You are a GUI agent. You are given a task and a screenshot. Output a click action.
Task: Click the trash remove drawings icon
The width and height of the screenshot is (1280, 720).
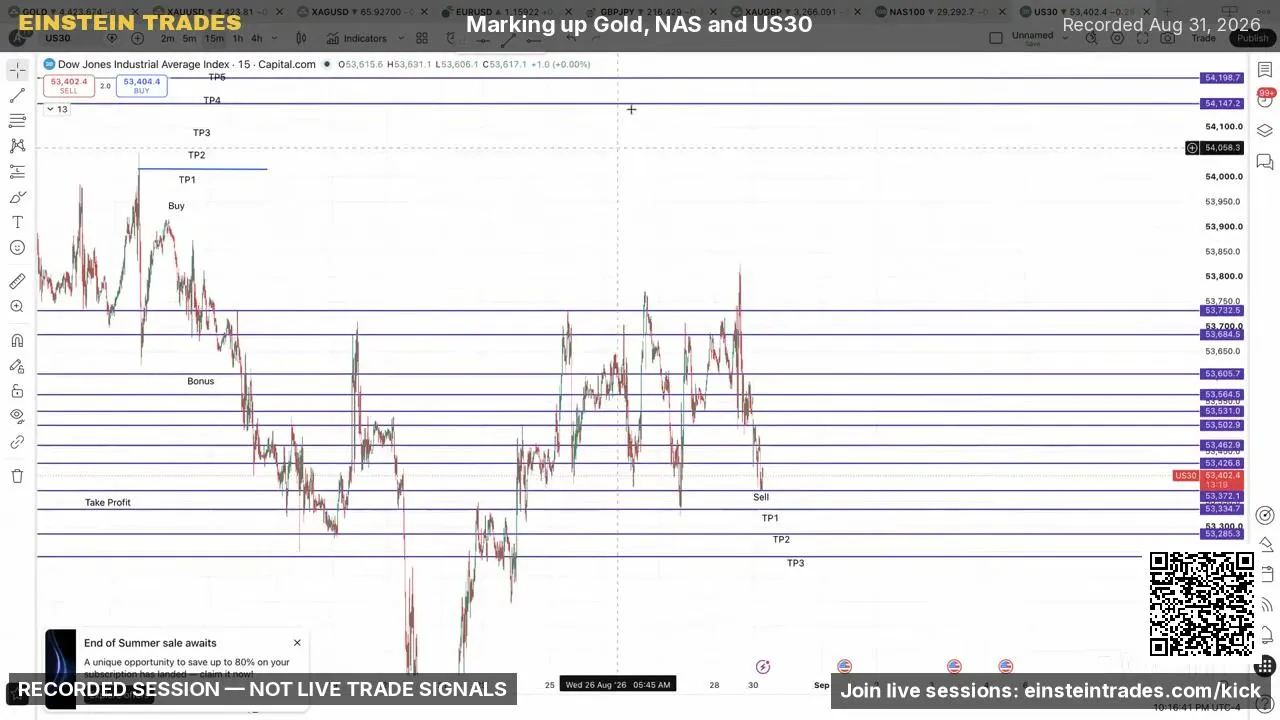(x=17, y=476)
